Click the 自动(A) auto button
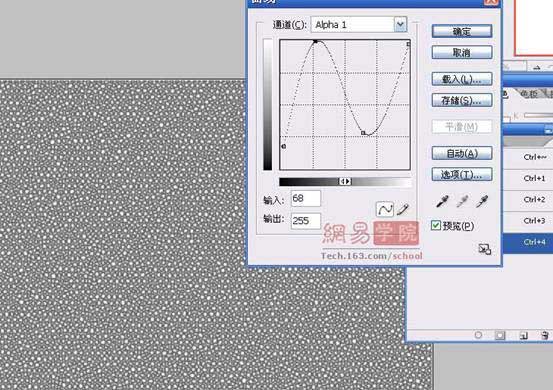This screenshot has width=553, height=390. click(x=462, y=153)
